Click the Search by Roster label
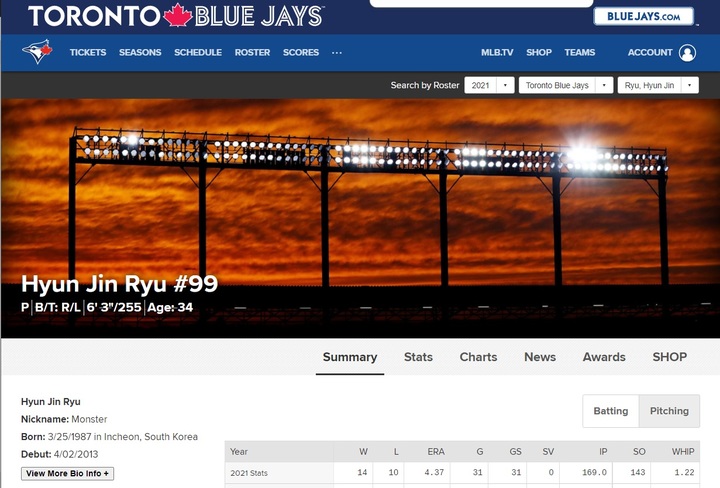The image size is (720, 488). pyautogui.click(x=425, y=85)
